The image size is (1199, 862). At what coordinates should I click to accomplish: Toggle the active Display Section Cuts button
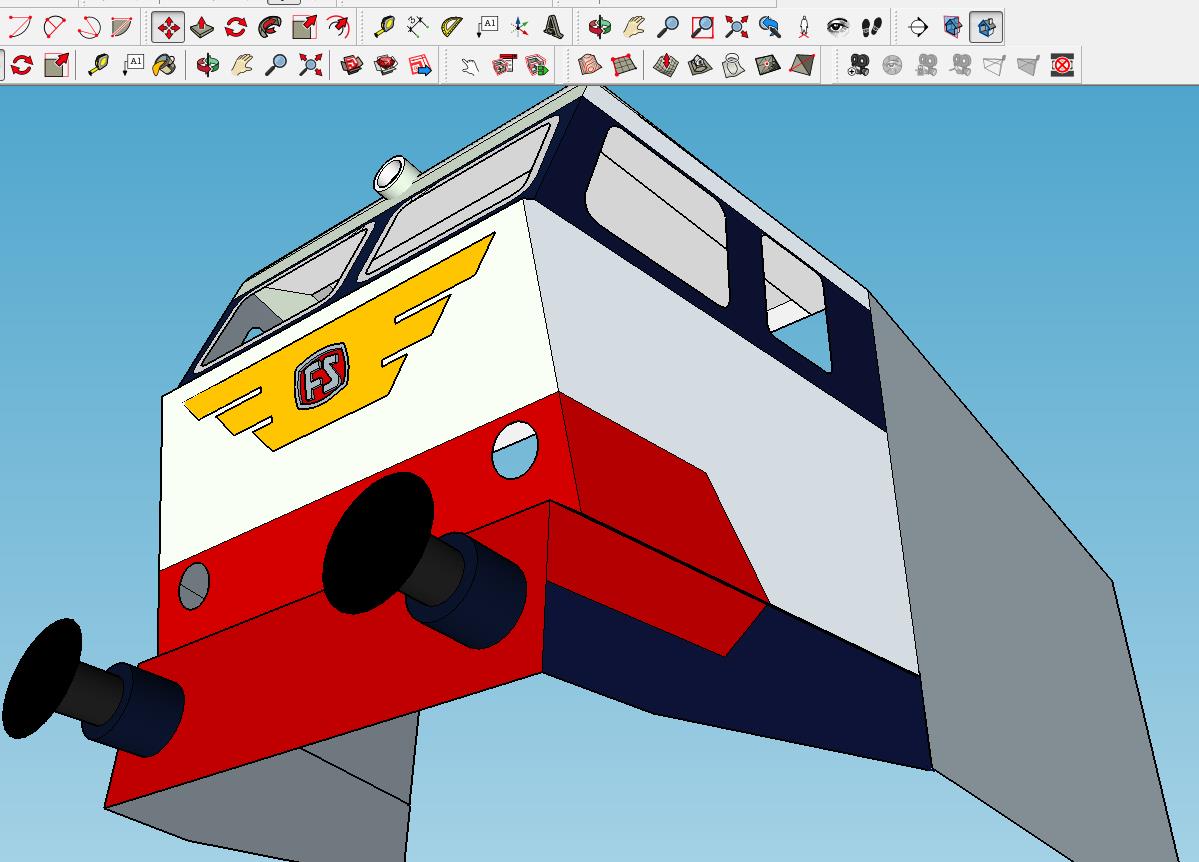[x=986, y=27]
